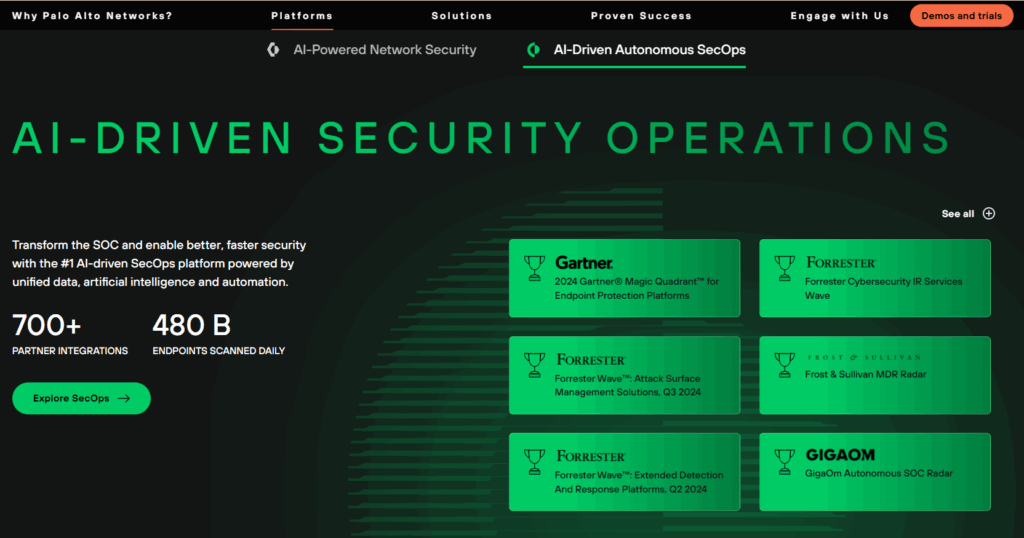This screenshot has width=1024, height=538.
Task: Click the Frost & Sullivan logo
Action: tap(864, 358)
